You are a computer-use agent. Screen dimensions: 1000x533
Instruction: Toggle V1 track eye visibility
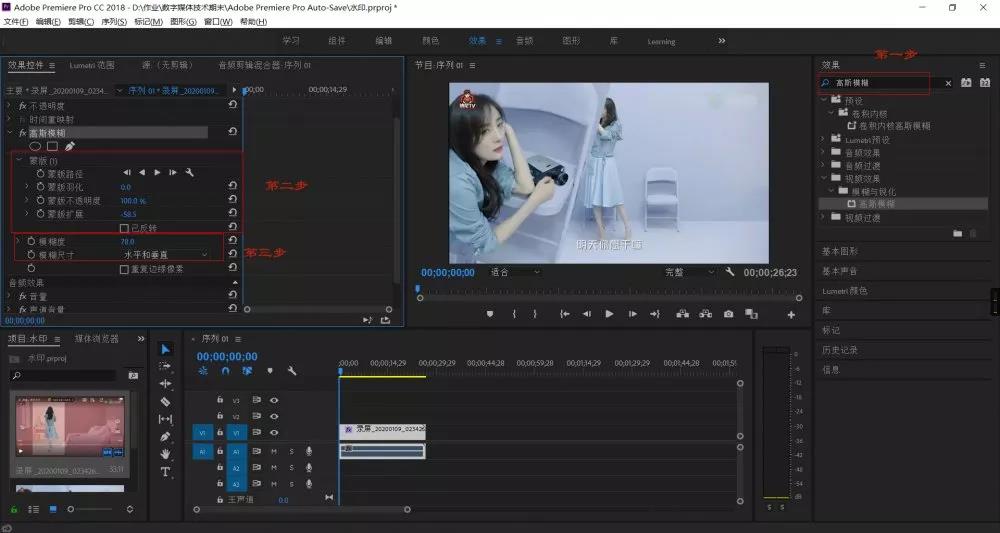point(274,432)
